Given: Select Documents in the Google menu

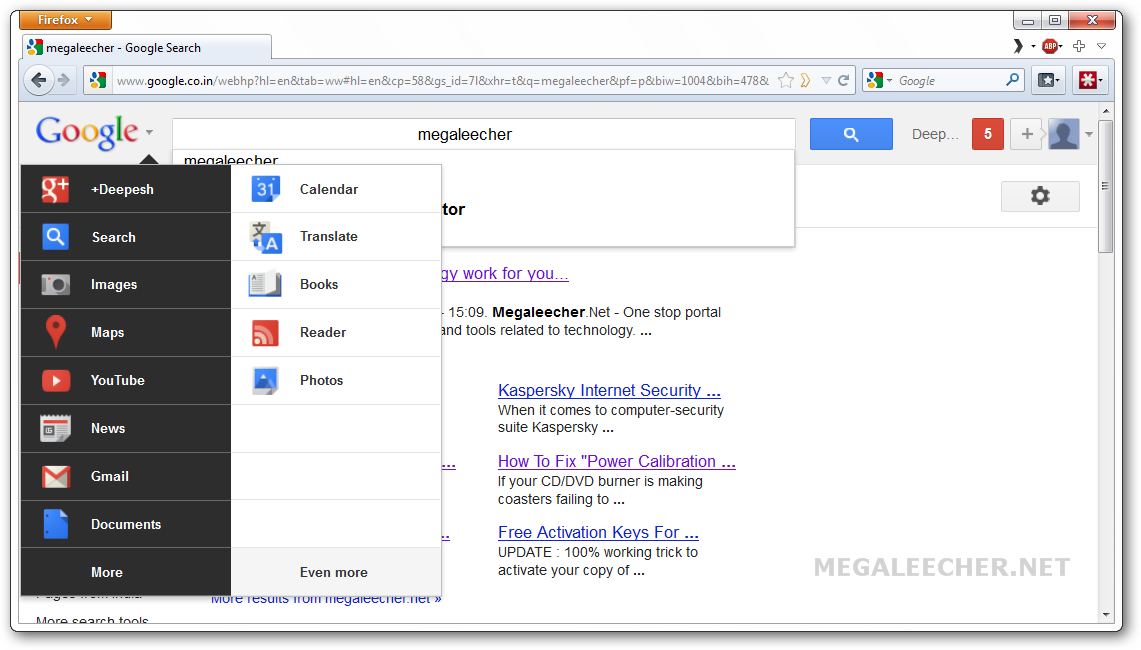Looking at the screenshot, I should click(125, 524).
